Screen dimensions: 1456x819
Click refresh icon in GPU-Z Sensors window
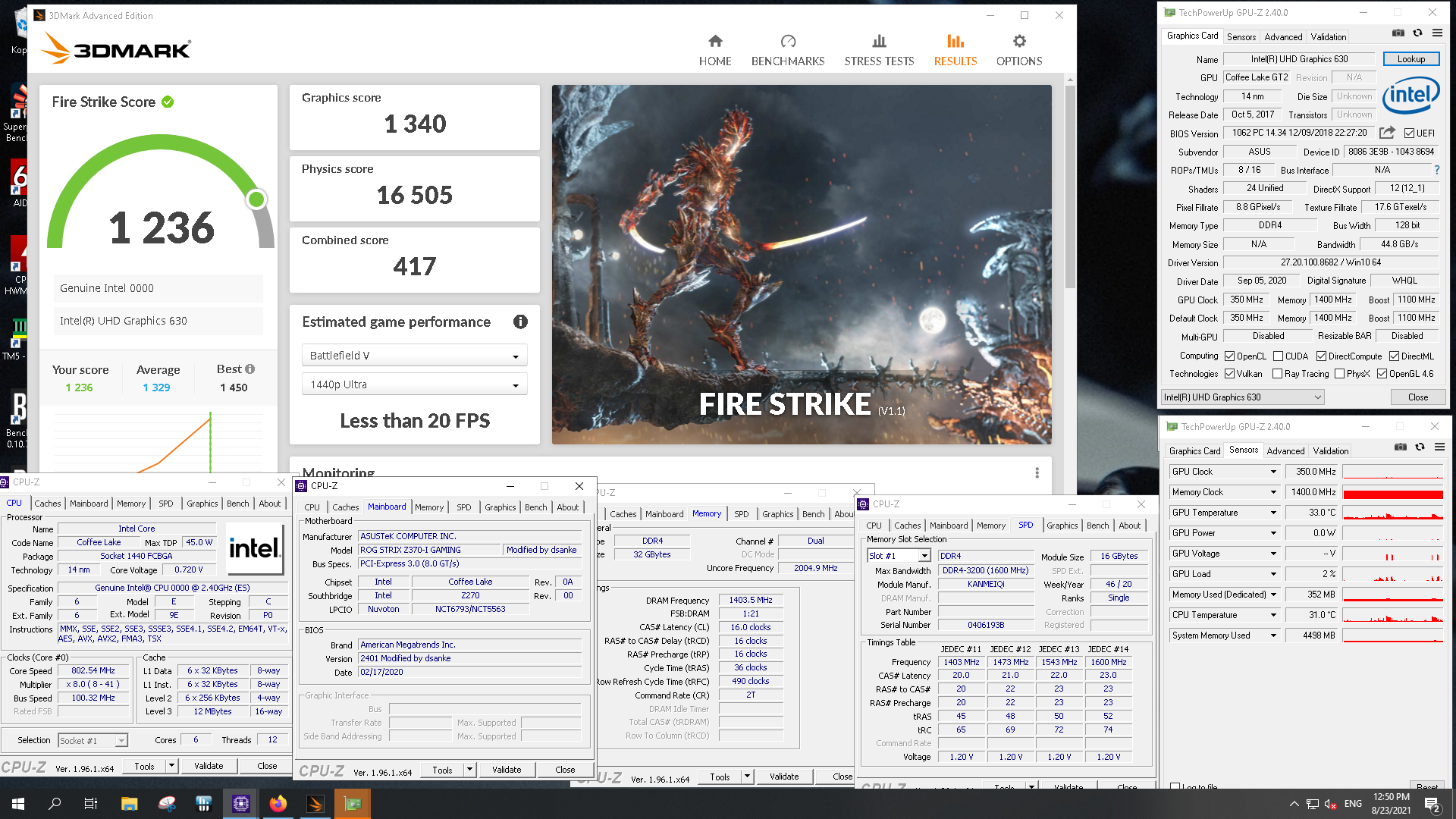(1420, 447)
